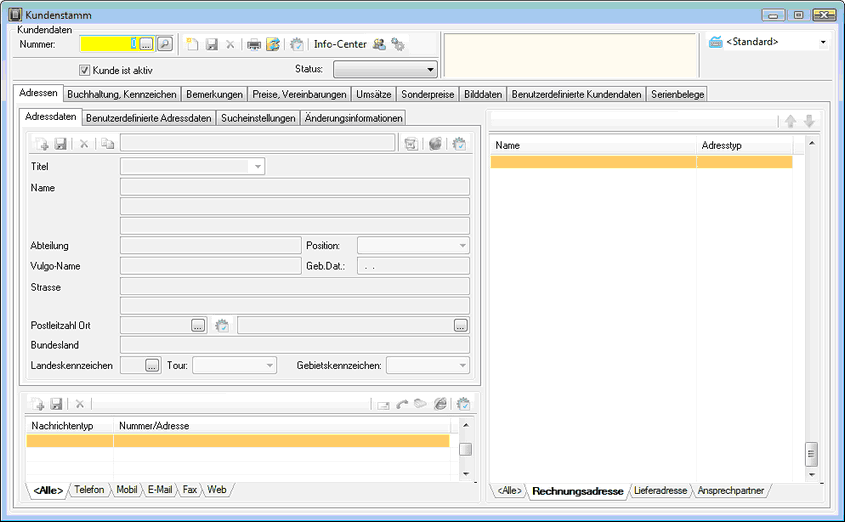
Task: Click the phone call icon in contact toolbar
Action: [401, 404]
